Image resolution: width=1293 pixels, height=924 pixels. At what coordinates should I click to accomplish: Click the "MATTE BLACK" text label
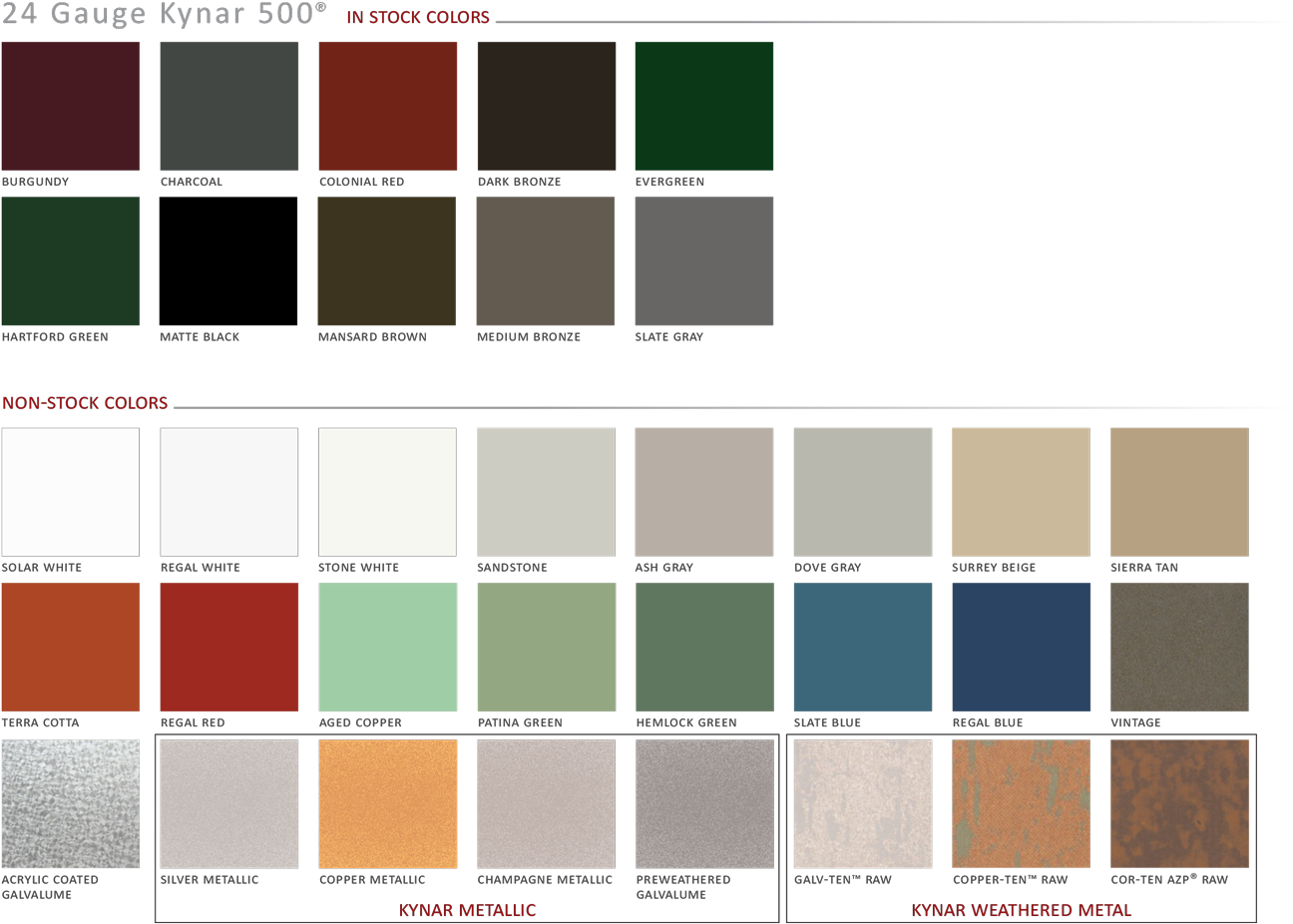[x=200, y=337]
